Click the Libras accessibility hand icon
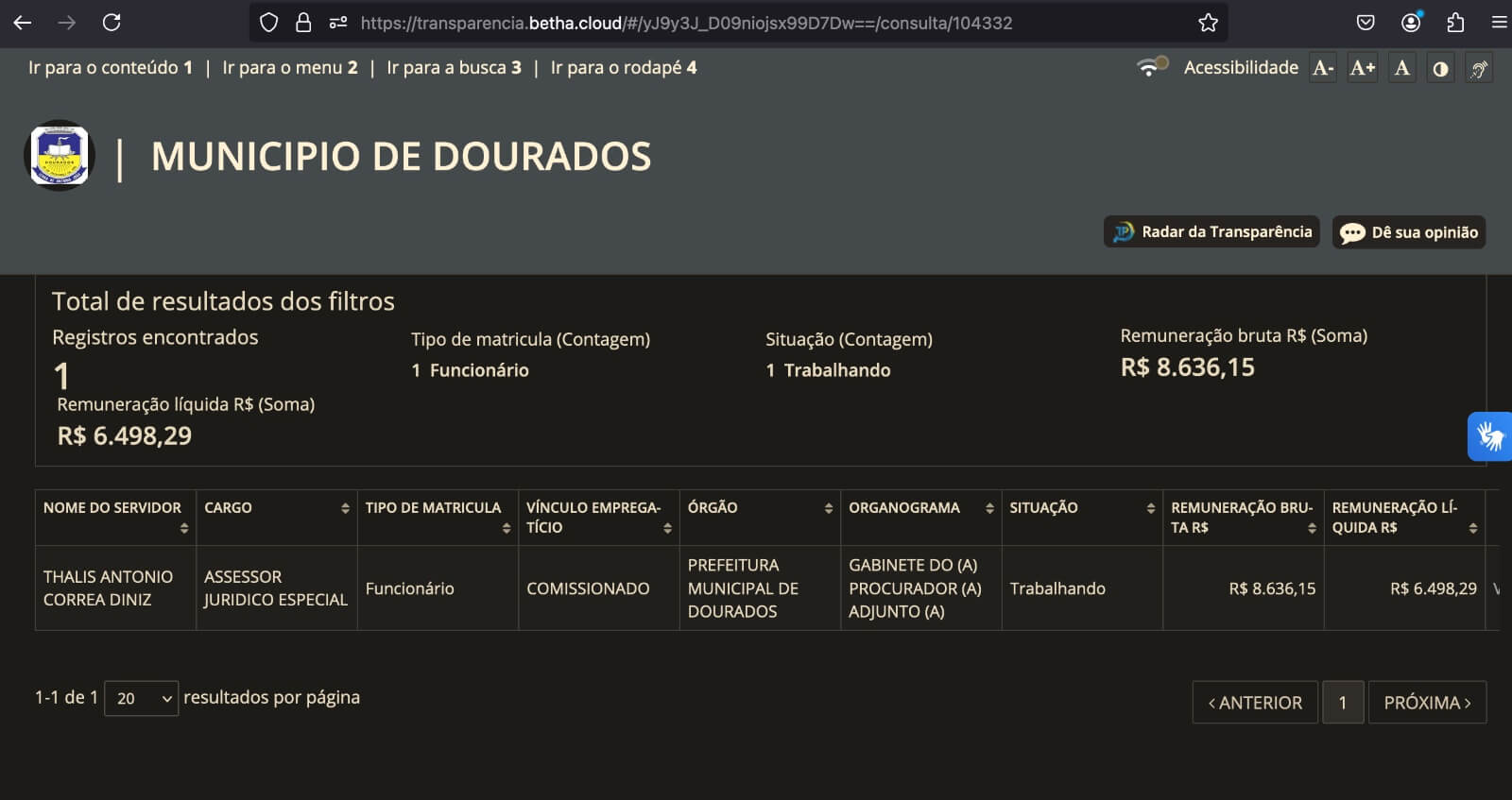This screenshot has width=1512, height=800. (x=1479, y=68)
